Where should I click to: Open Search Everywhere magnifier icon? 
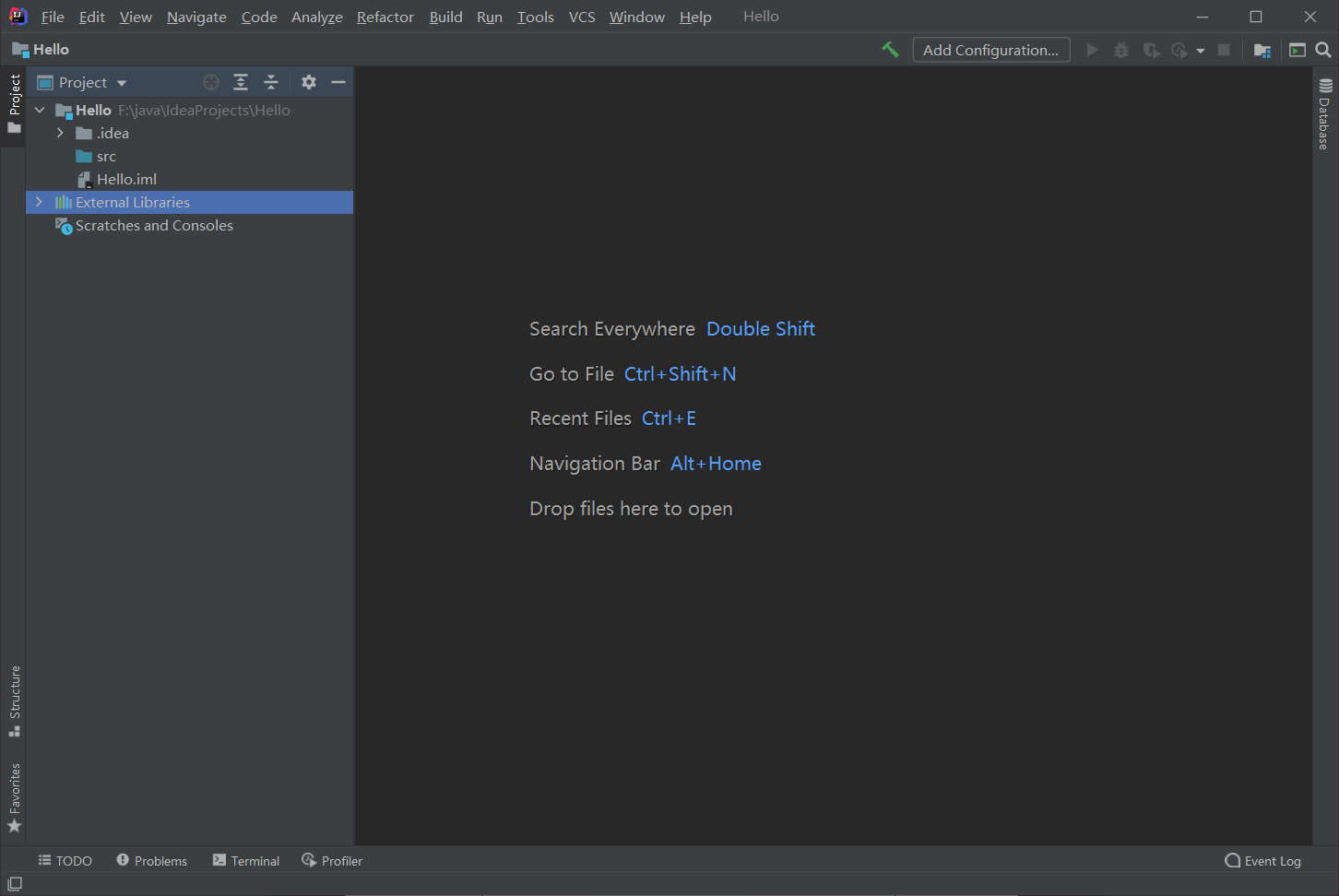[x=1323, y=50]
